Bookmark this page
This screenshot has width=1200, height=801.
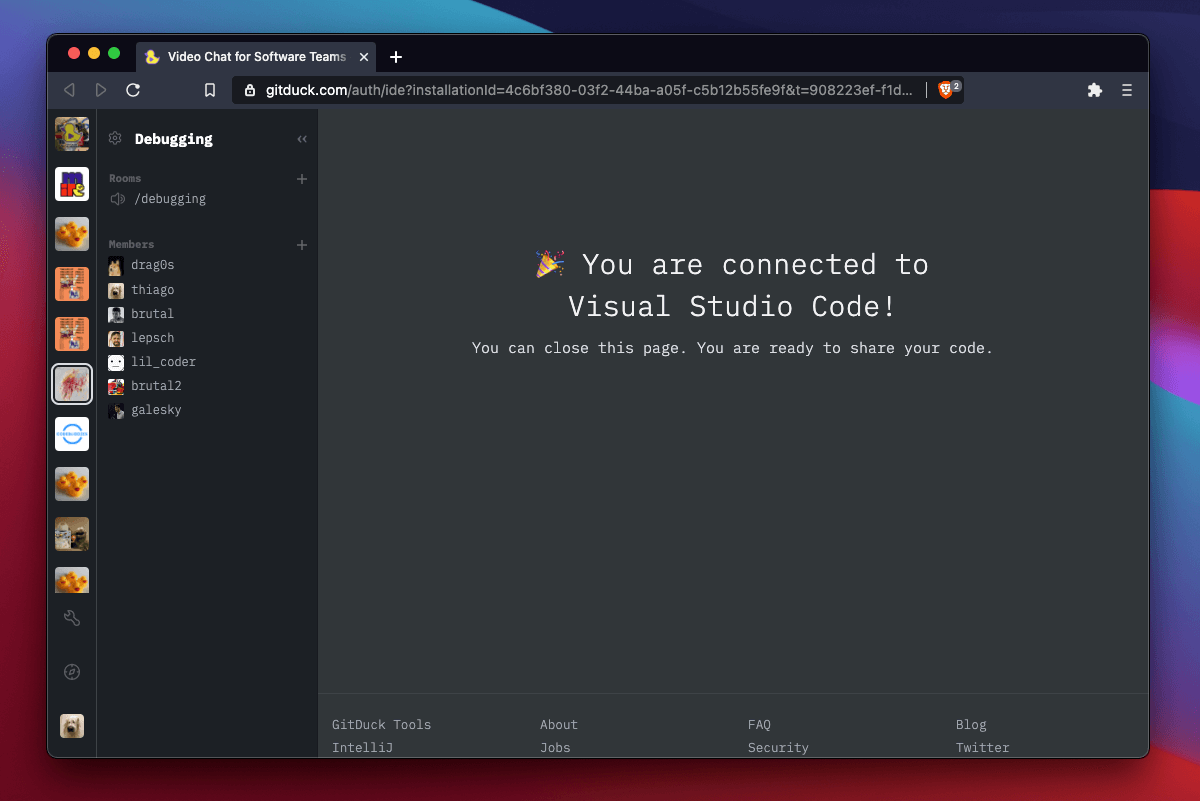tap(210, 90)
